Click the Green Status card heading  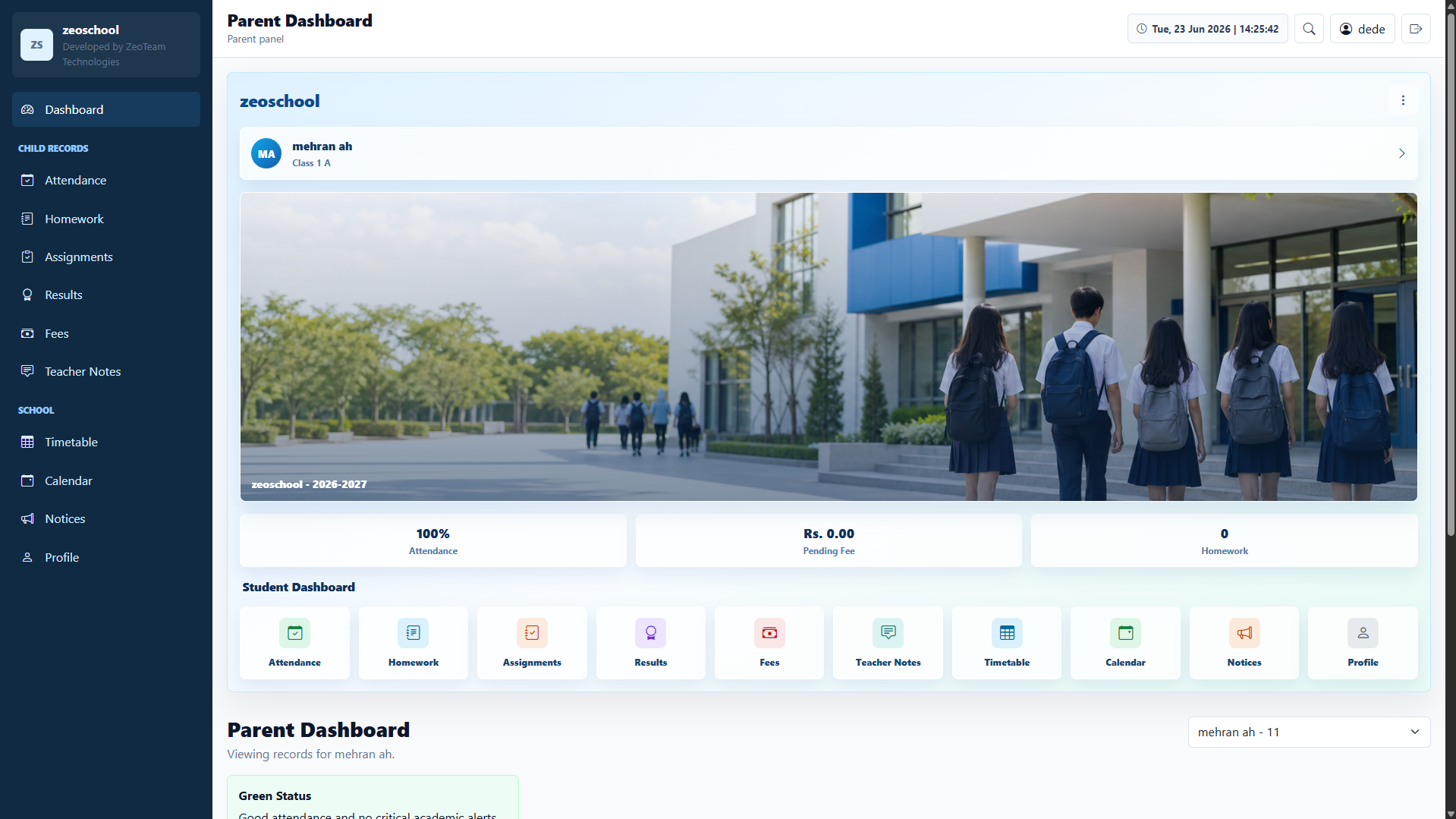(275, 795)
